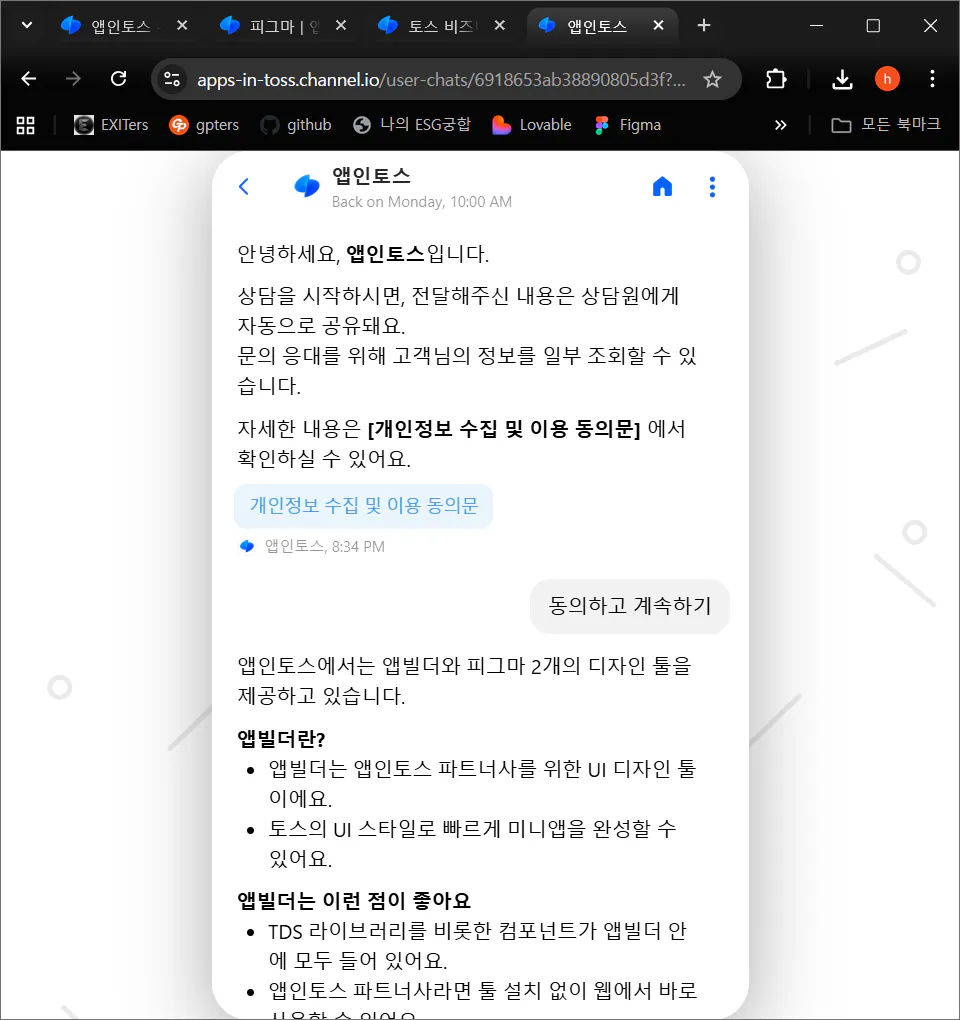The width and height of the screenshot is (960, 1020).
Task: Click the 앱빌더란? heading
Action: 281,738
